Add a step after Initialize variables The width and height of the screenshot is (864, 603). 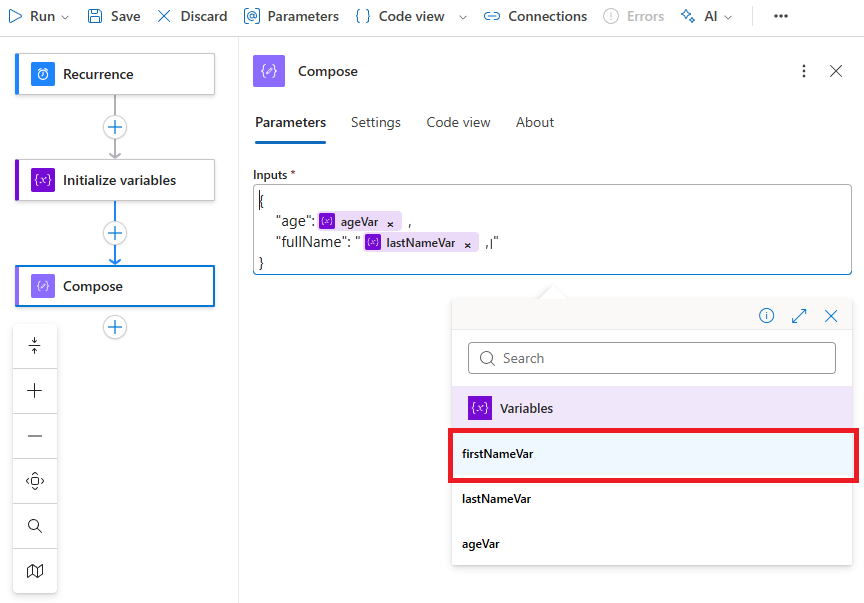pos(115,233)
